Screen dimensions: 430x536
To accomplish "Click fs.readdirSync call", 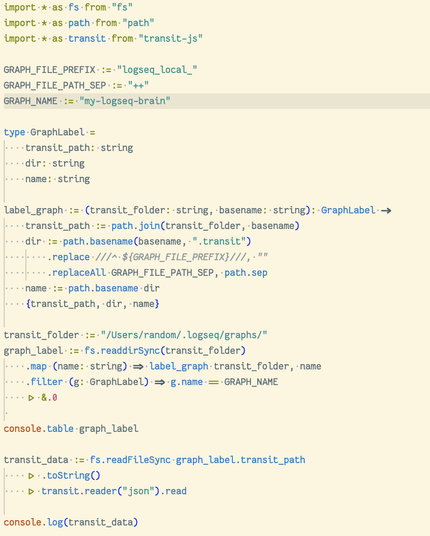I will 122,350.
